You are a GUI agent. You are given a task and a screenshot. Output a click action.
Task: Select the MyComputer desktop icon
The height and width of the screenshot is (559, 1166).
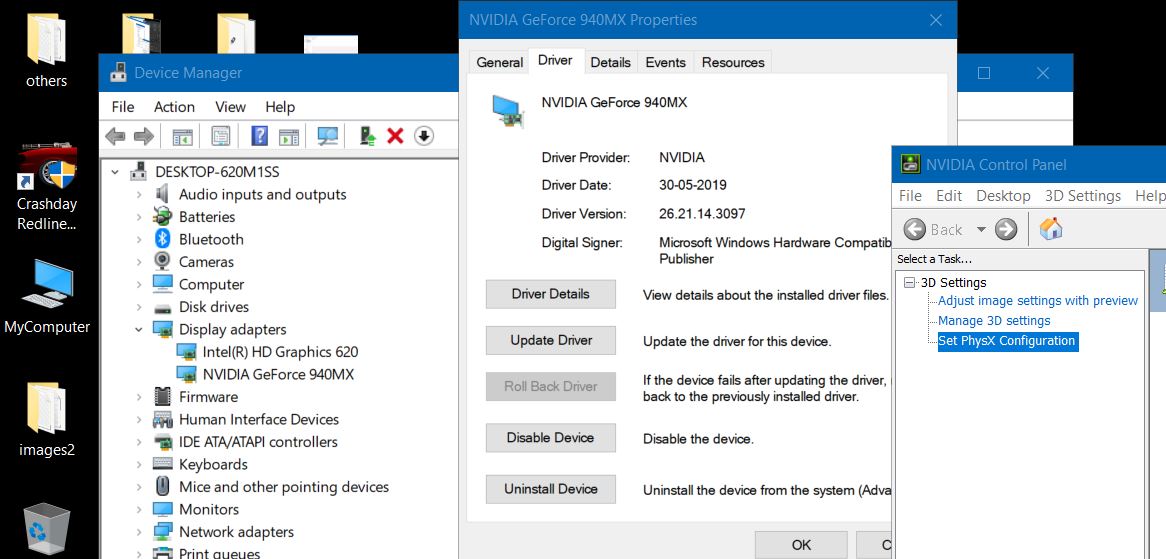[x=47, y=285]
